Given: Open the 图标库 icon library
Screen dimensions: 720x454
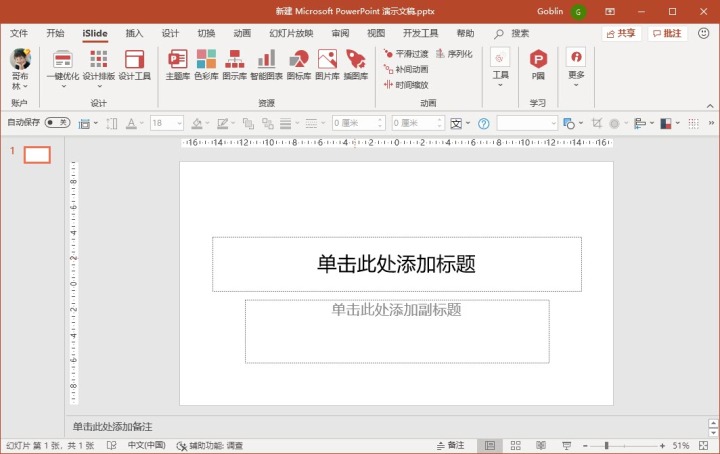Looking at the screenshot, I should (x=298, y=65).
